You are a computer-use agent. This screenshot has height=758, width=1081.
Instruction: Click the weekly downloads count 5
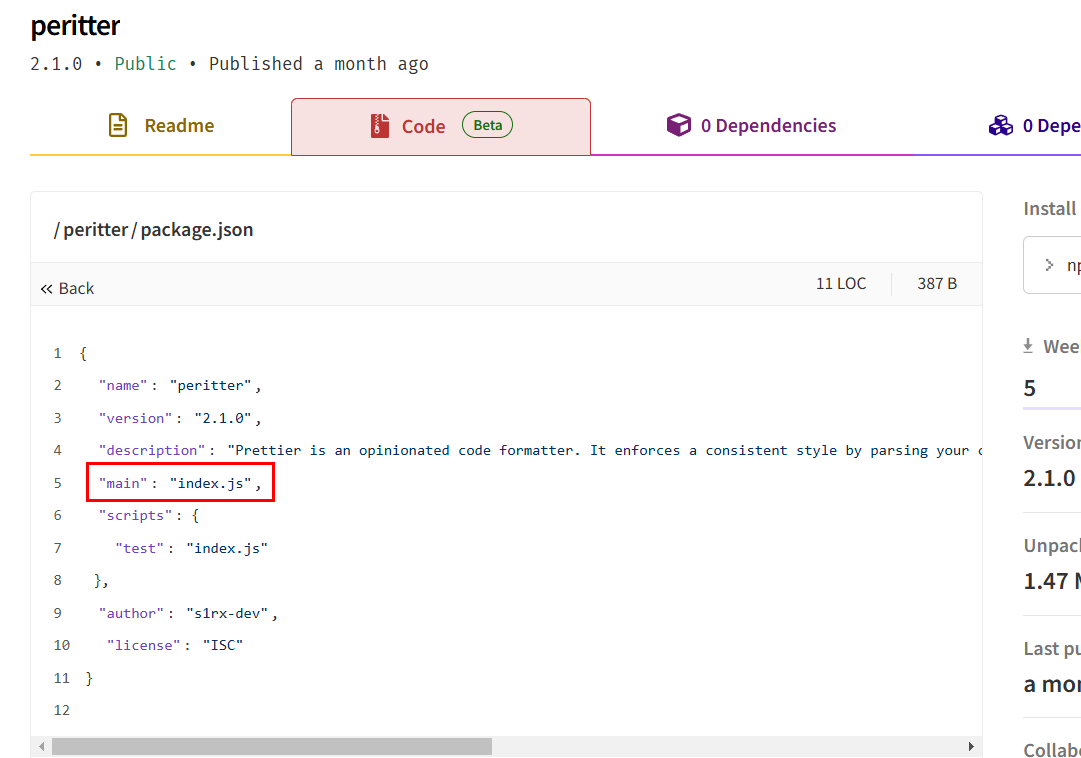[x=1029, y=388]
